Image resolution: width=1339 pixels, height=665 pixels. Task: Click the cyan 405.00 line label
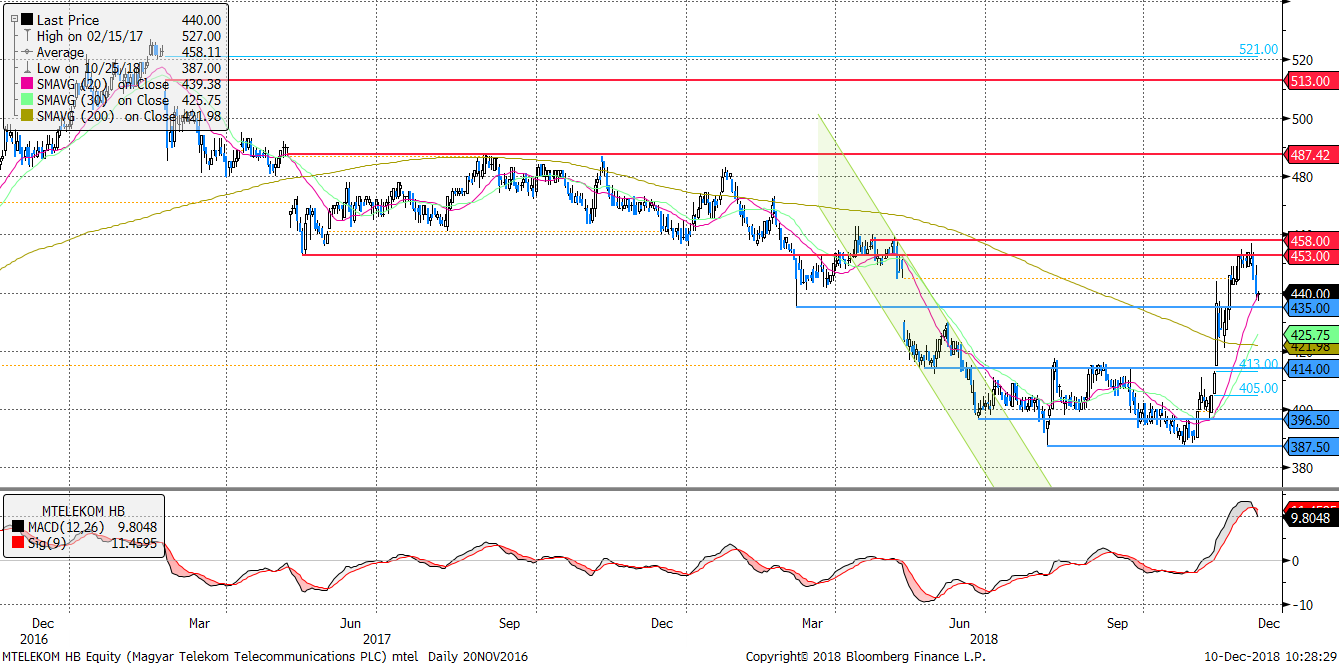pos(1258,388)
